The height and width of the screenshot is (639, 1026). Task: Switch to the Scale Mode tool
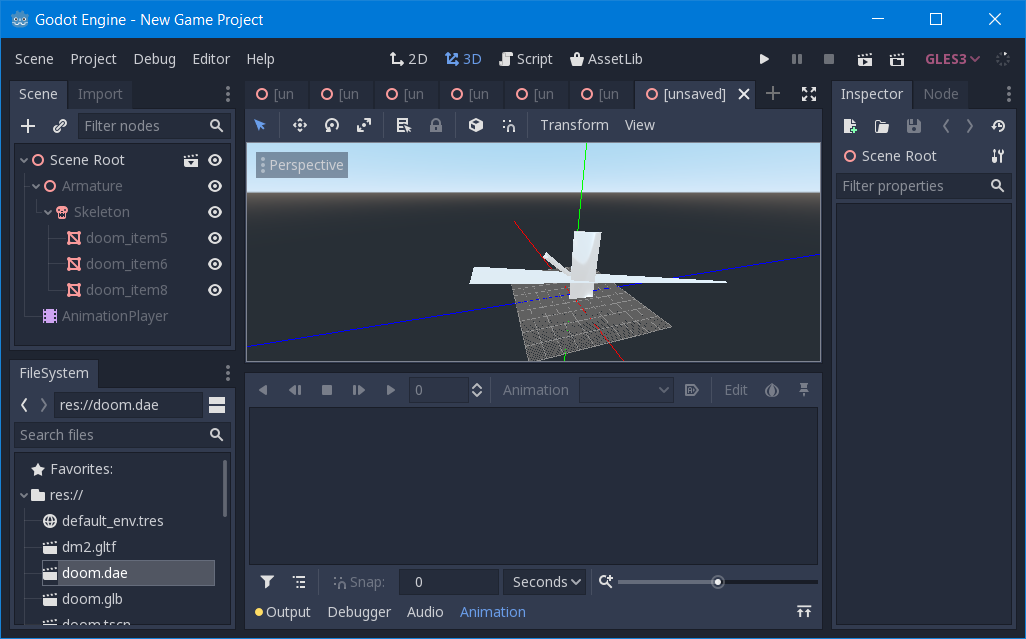364,125
